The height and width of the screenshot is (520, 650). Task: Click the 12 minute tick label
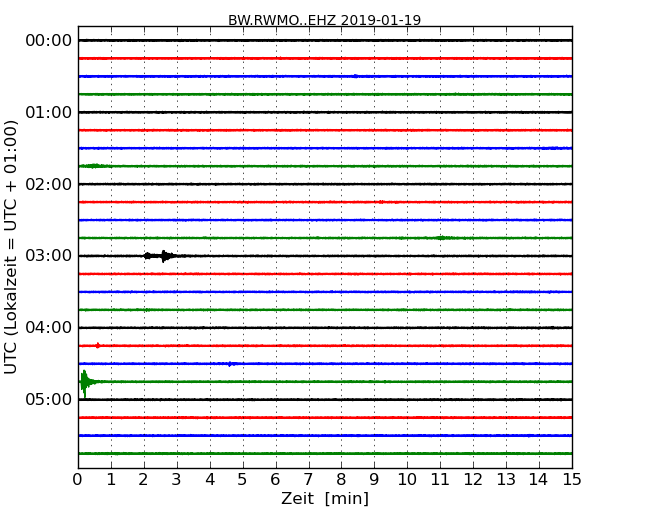473,479
